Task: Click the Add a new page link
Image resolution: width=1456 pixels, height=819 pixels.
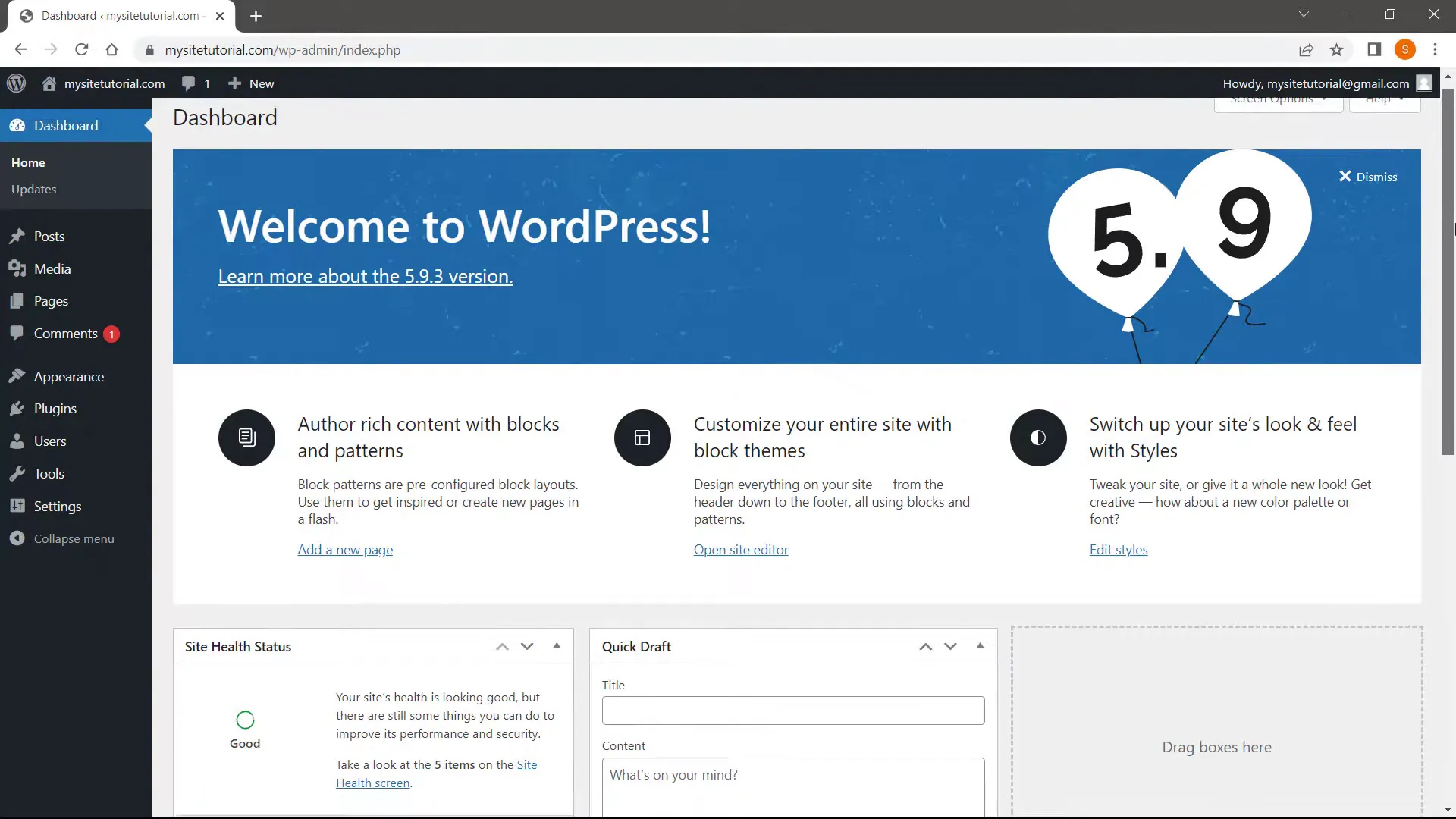Action: [345, 550]
